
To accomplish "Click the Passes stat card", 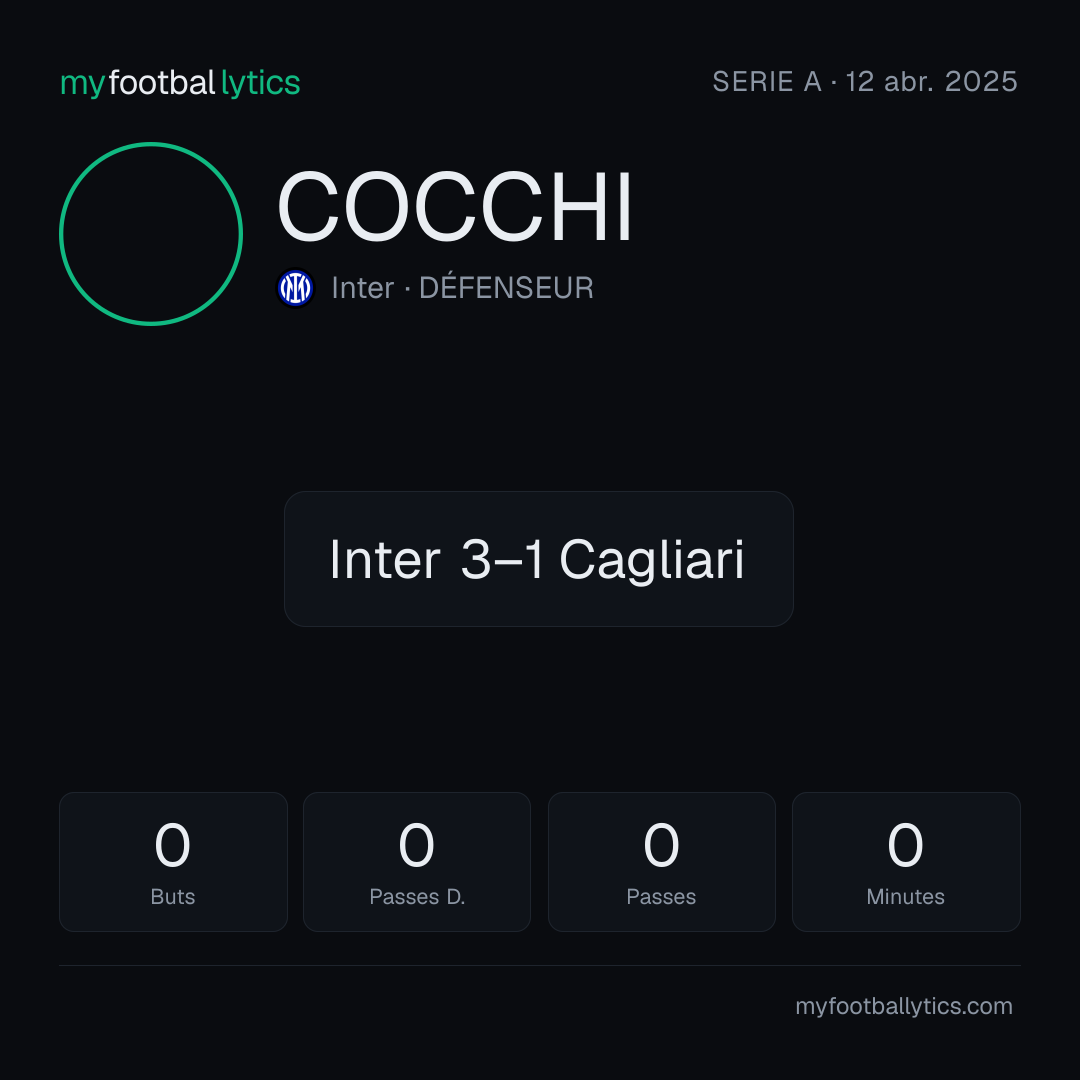I will (x=661, y=862).
